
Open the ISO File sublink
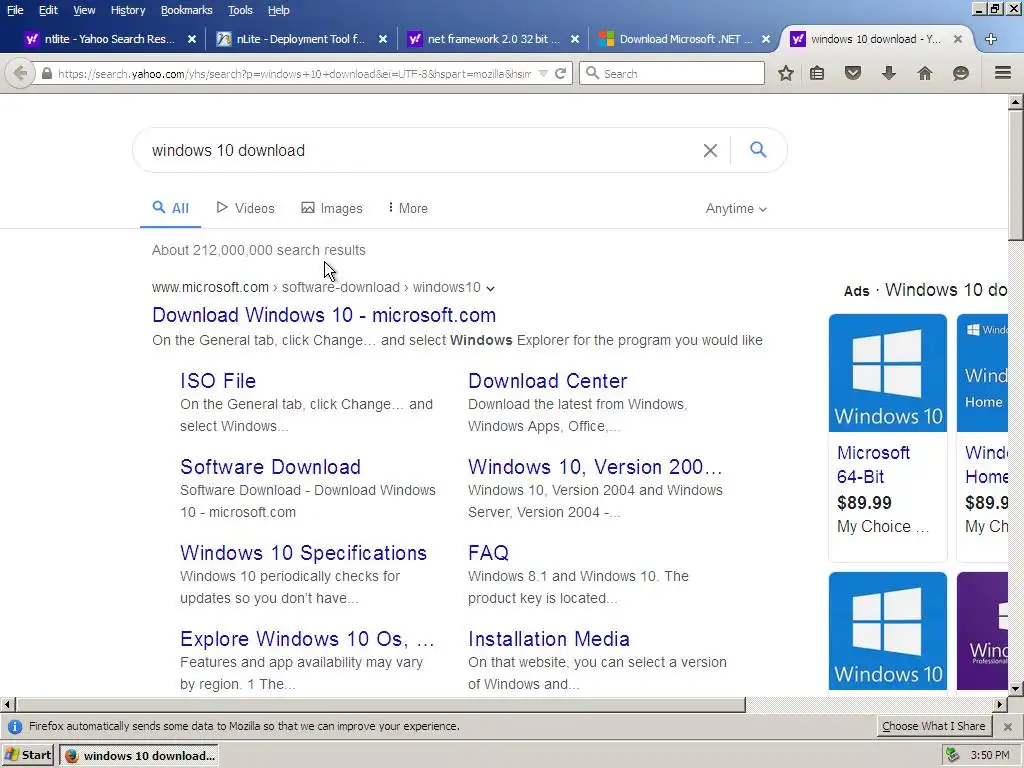tap(218, 381)
